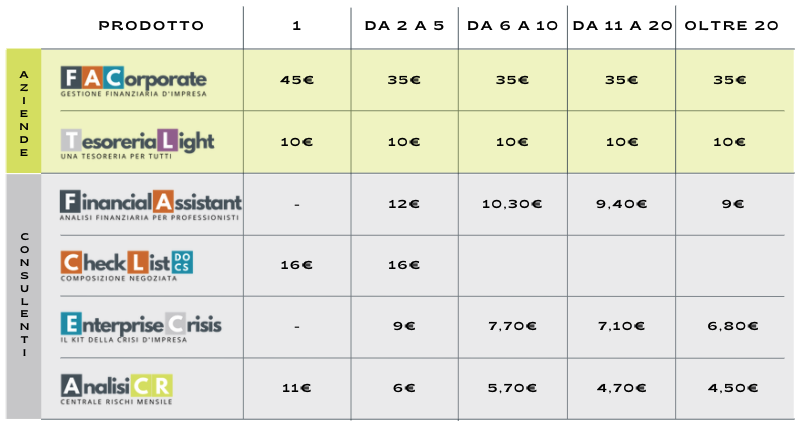Screen dimensions: 801x429
Task: Click the 45€ FACorporate price cell
Action: coord(297,80)
